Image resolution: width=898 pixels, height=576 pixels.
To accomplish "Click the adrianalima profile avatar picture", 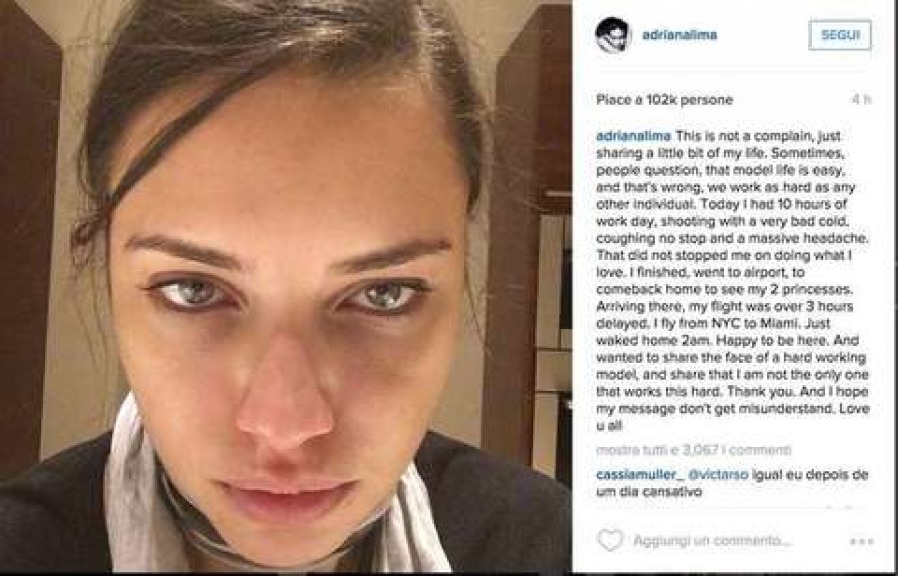I will [x=613, y=35].
